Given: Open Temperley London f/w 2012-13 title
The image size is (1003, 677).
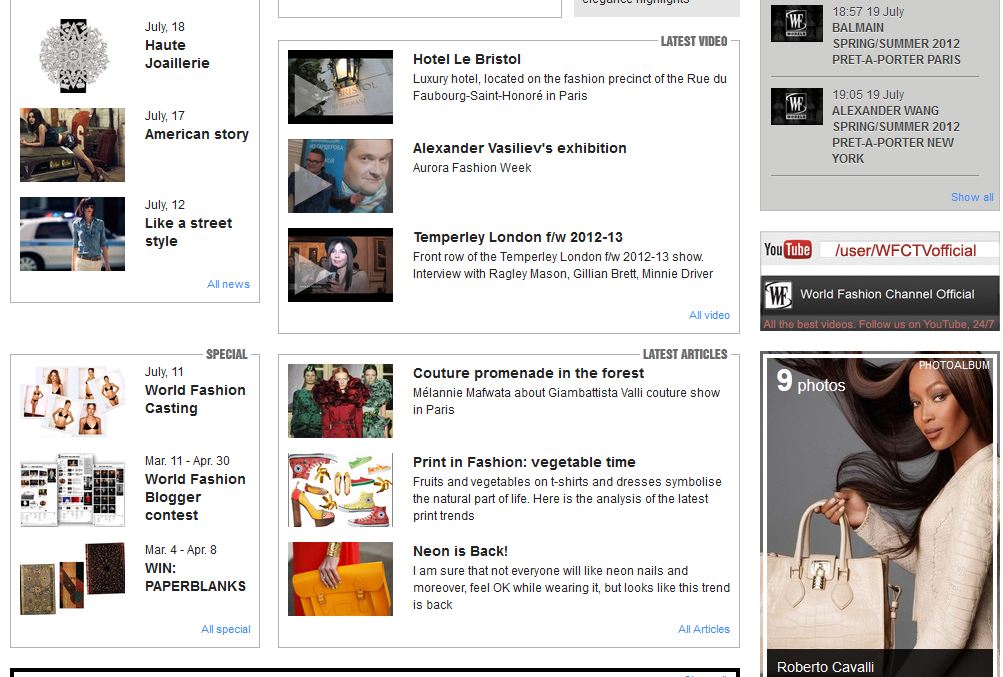Looking at the screenshot, I should (x=517, y=237).
